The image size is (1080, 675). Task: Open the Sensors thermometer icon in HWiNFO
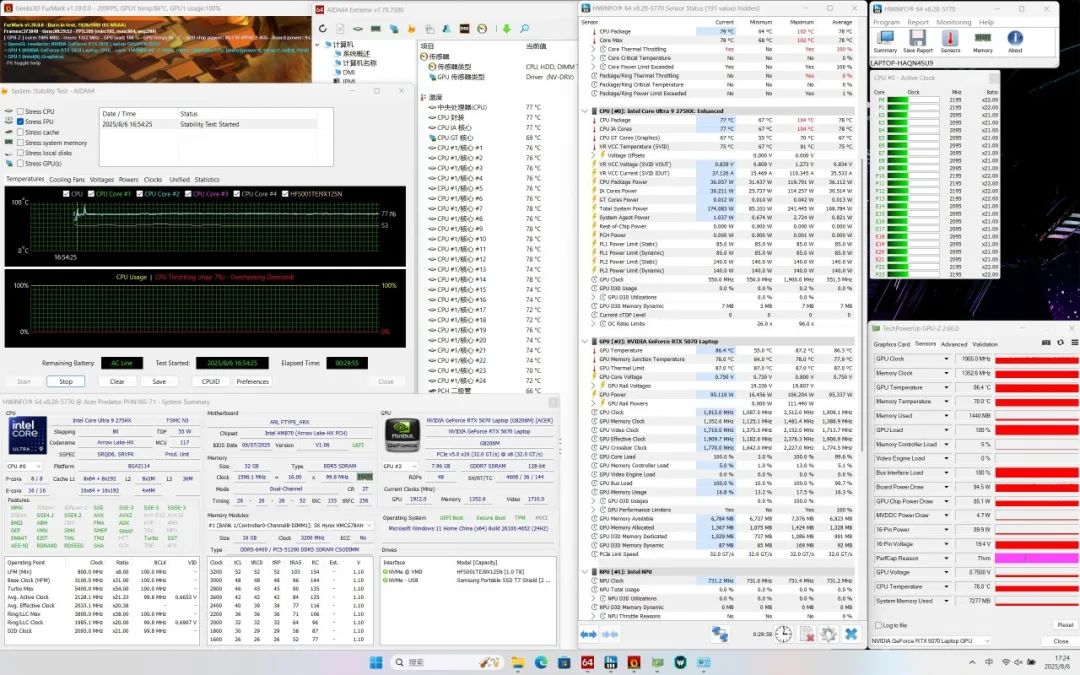[x=951, y=40]
